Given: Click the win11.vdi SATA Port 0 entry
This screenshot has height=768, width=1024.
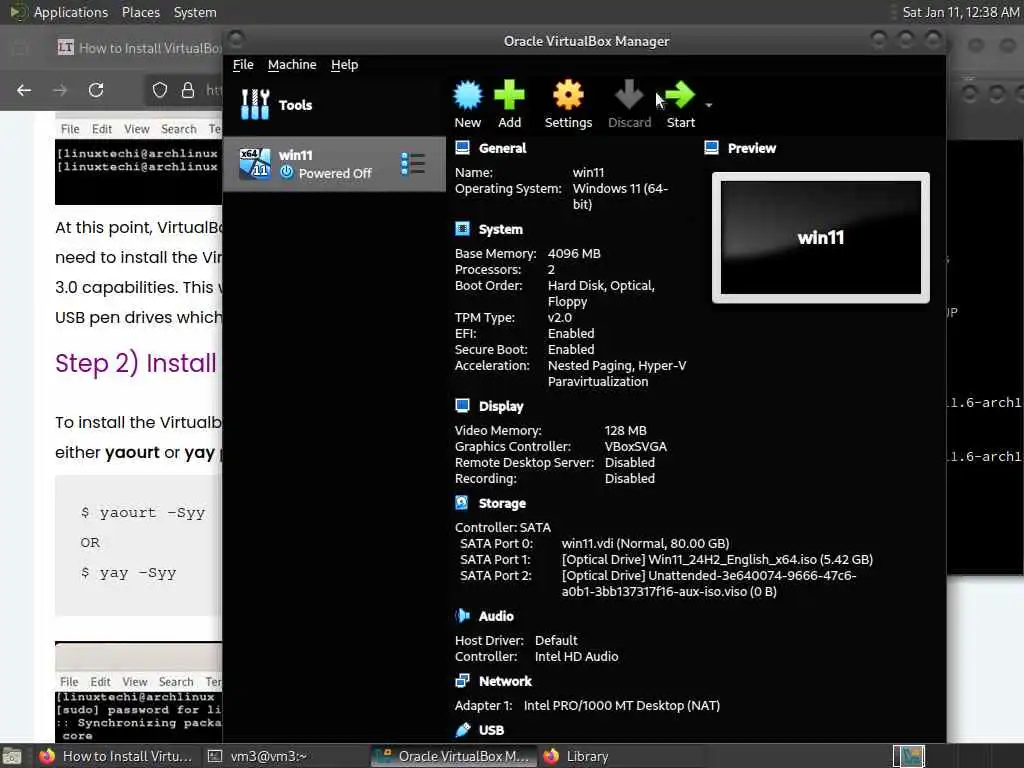Looking at the screenshot, I should (x=645, y=543).
